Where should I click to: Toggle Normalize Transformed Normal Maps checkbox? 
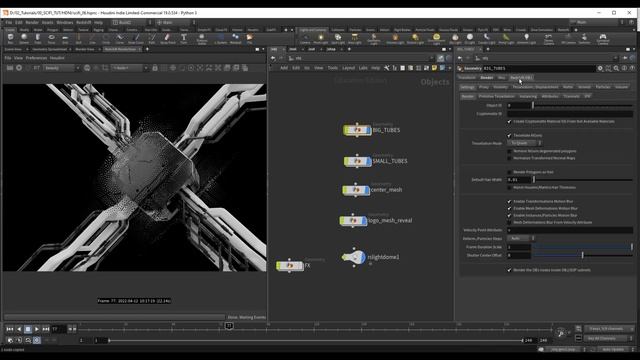click(x=509, y=158)
